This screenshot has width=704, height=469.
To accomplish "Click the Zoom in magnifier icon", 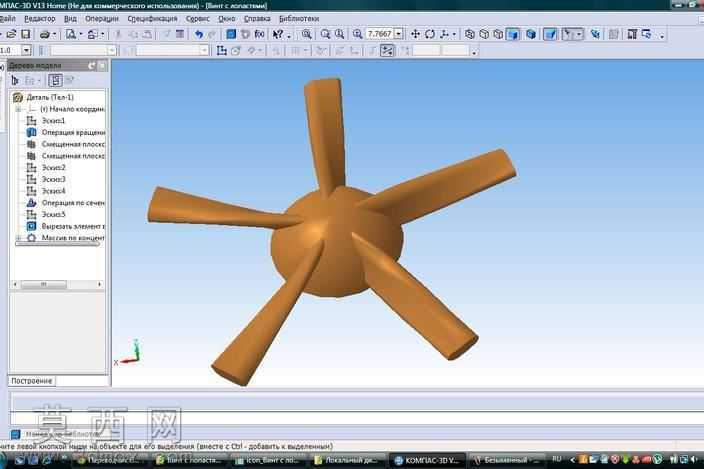I will 326,34.
